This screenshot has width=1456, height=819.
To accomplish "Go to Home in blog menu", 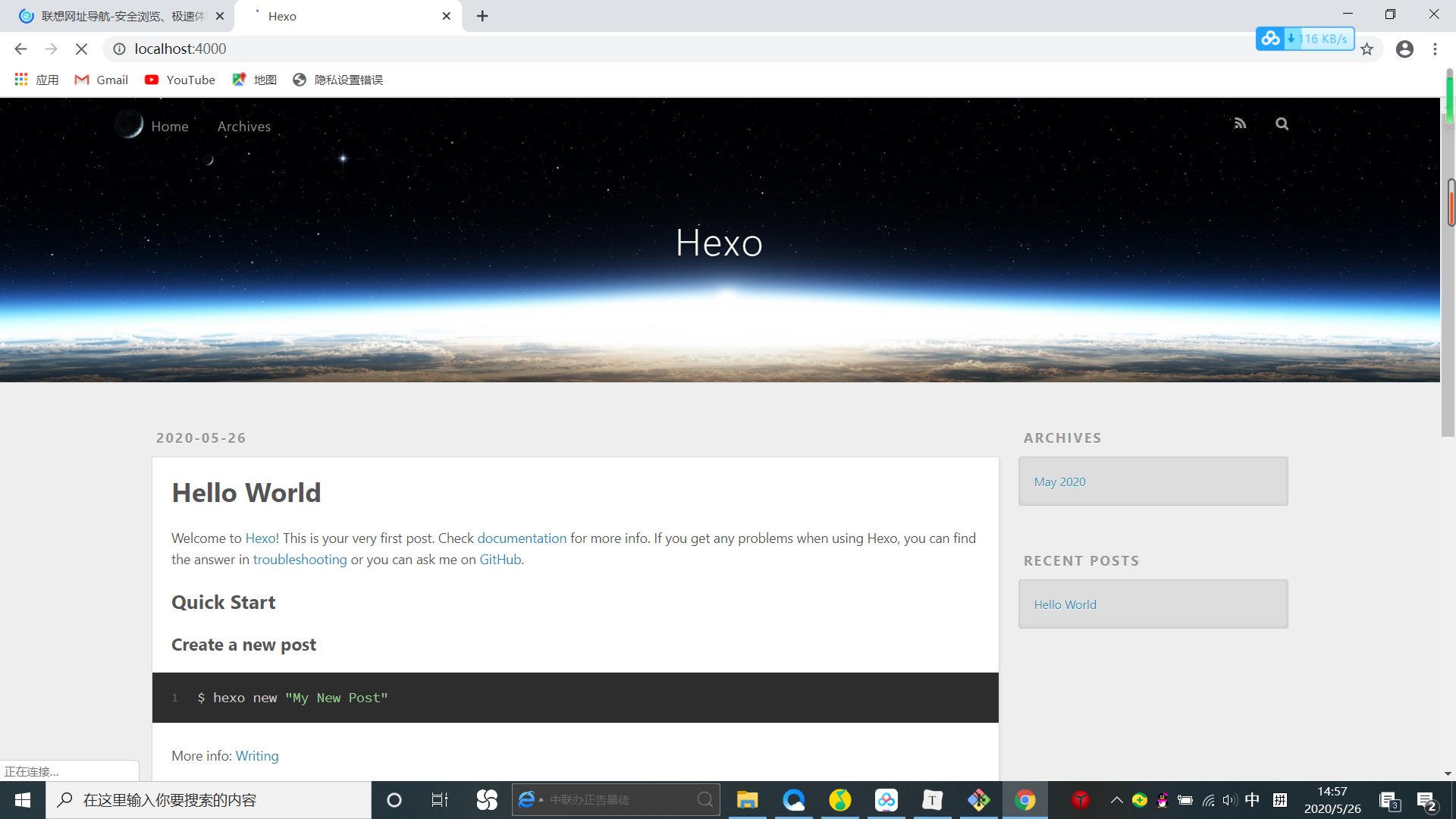I will pos(170,127).
